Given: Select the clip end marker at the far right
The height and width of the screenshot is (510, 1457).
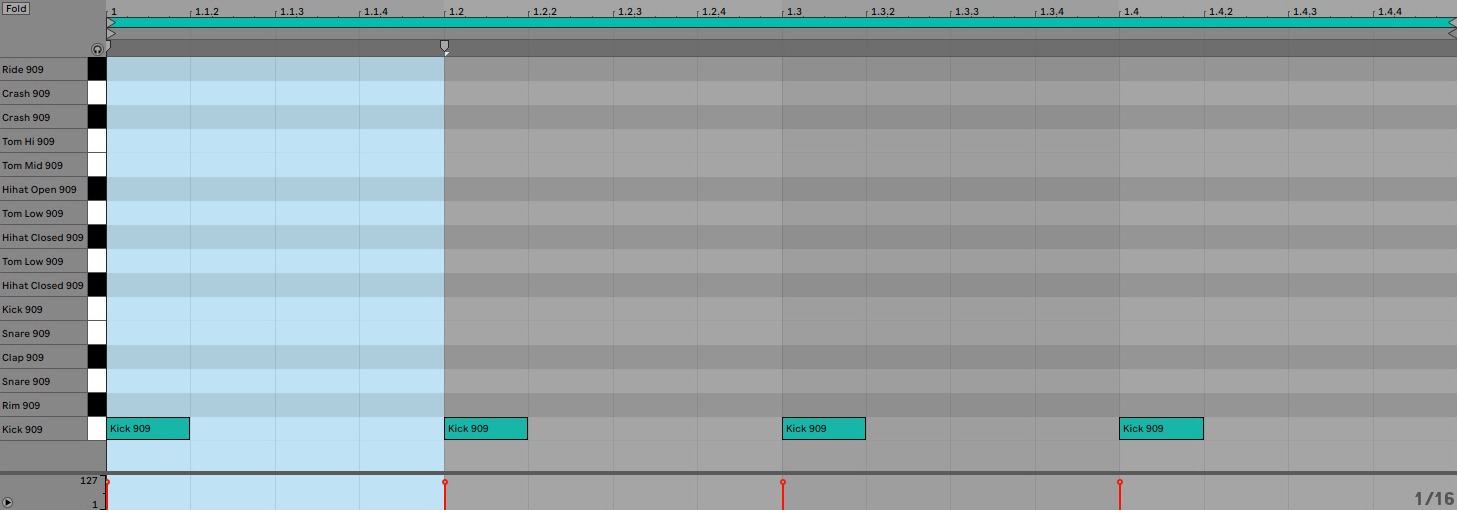Looking at the screenshot, I should coord(1452,33).
